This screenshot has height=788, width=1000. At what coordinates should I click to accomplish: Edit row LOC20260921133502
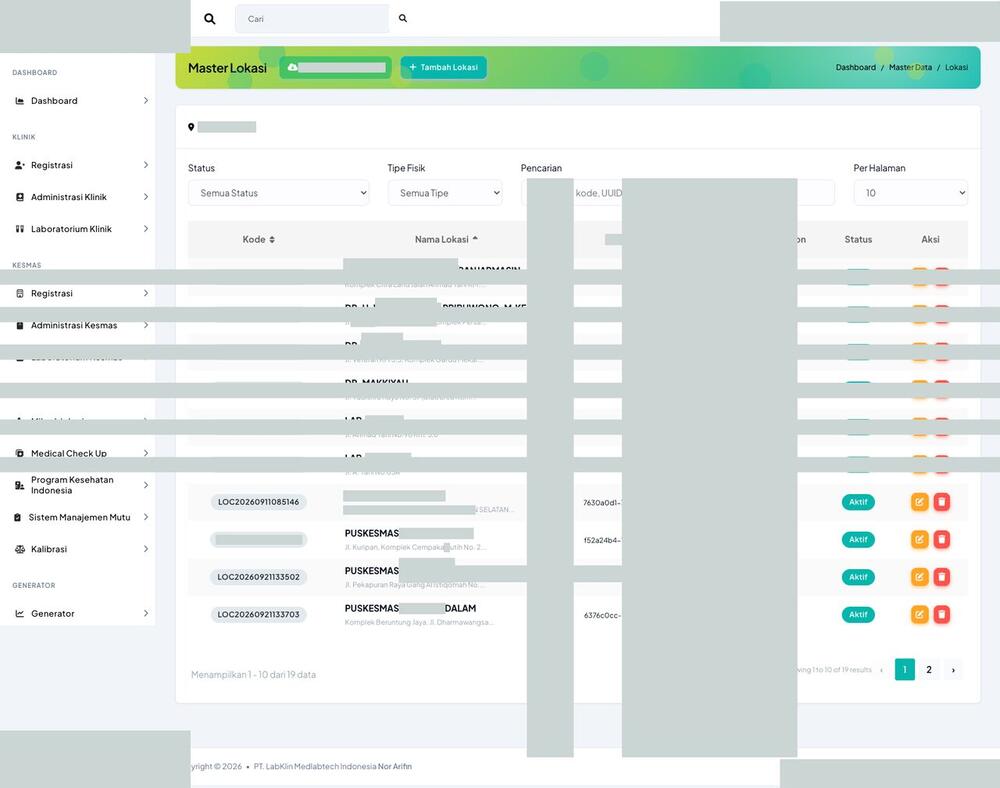919,577
